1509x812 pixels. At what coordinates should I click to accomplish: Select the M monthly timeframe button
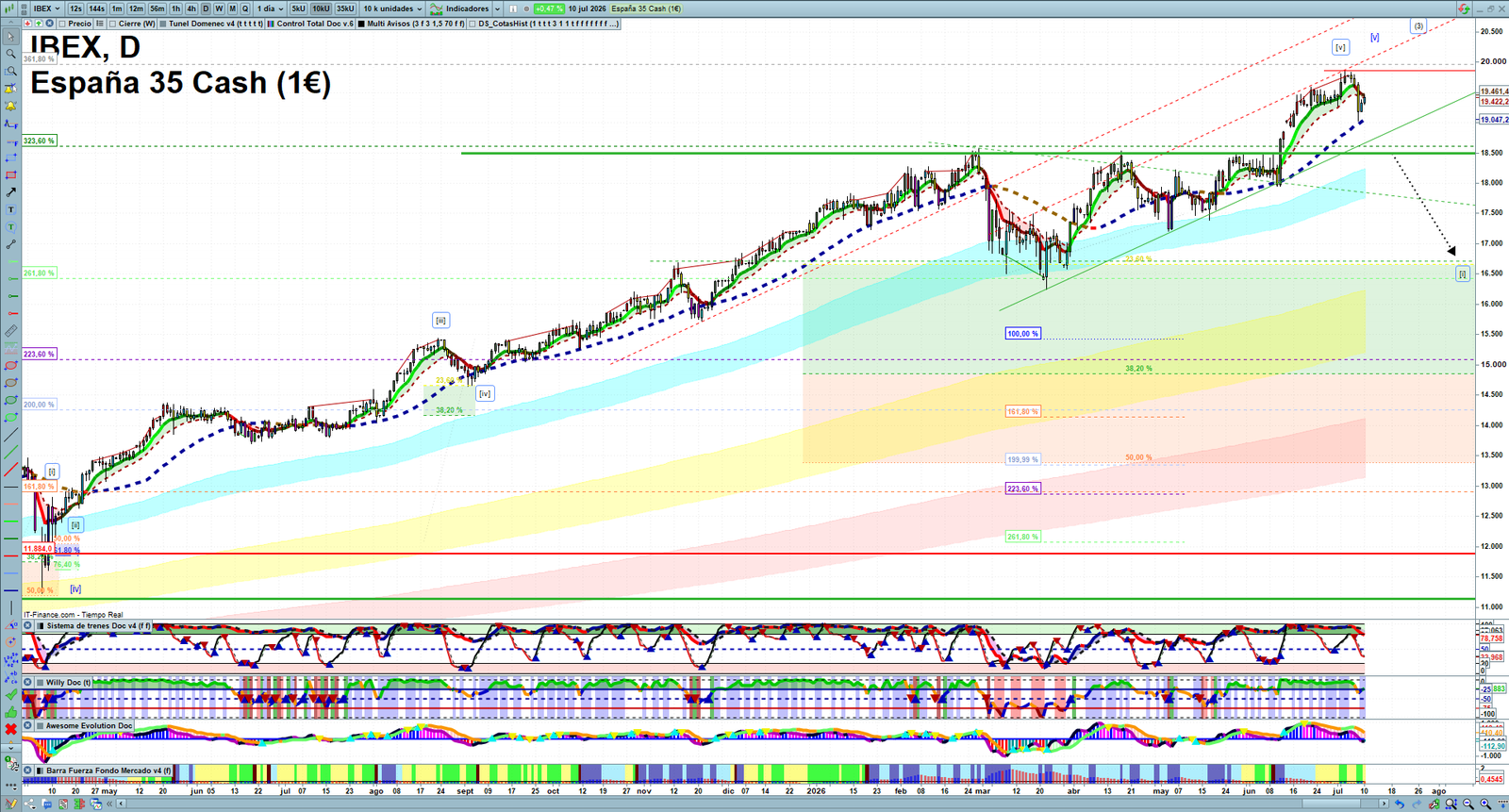[232, 8]
